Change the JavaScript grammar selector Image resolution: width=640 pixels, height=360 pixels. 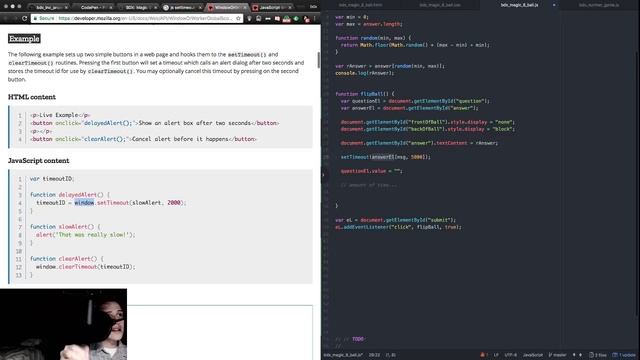click(x=533, y=355)
